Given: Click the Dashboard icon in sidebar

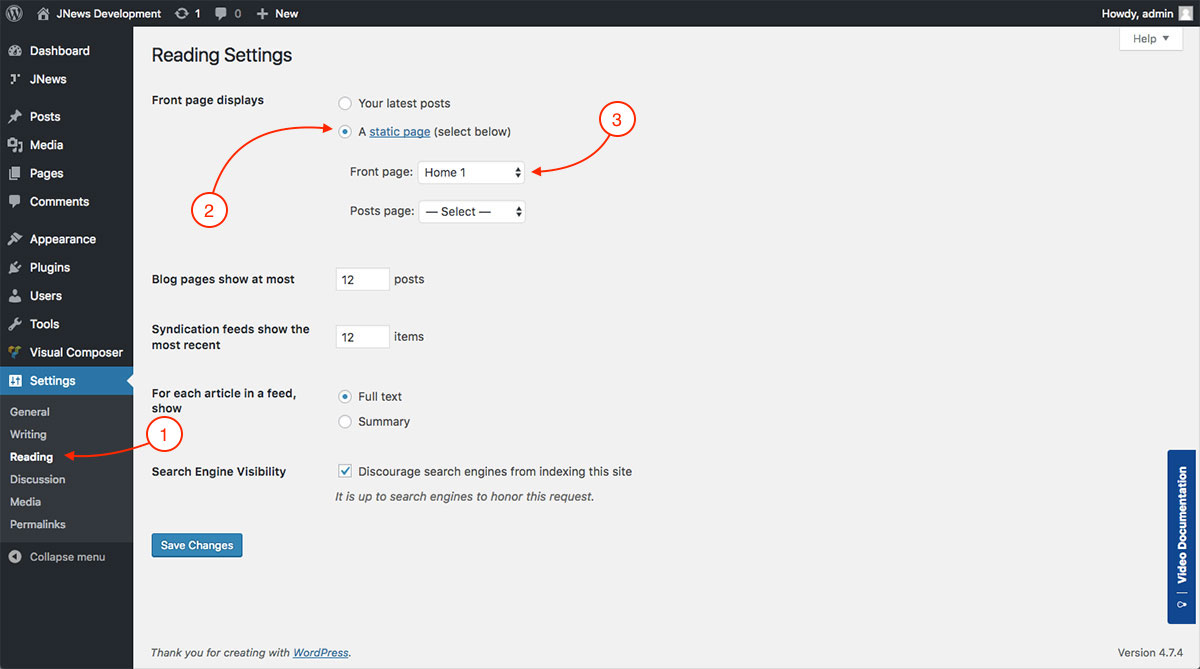Looking at the screenshot, I should [15, 51].
